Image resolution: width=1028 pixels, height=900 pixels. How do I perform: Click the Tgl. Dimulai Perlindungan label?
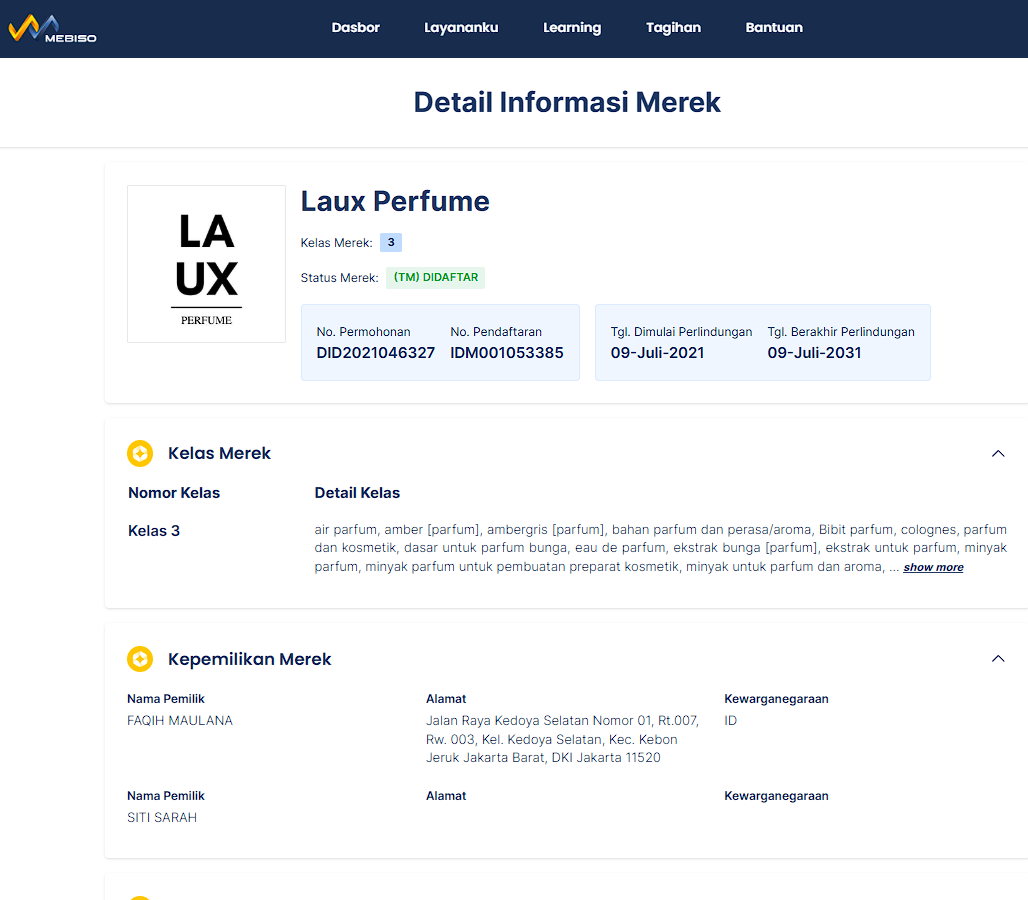(681, 332)
